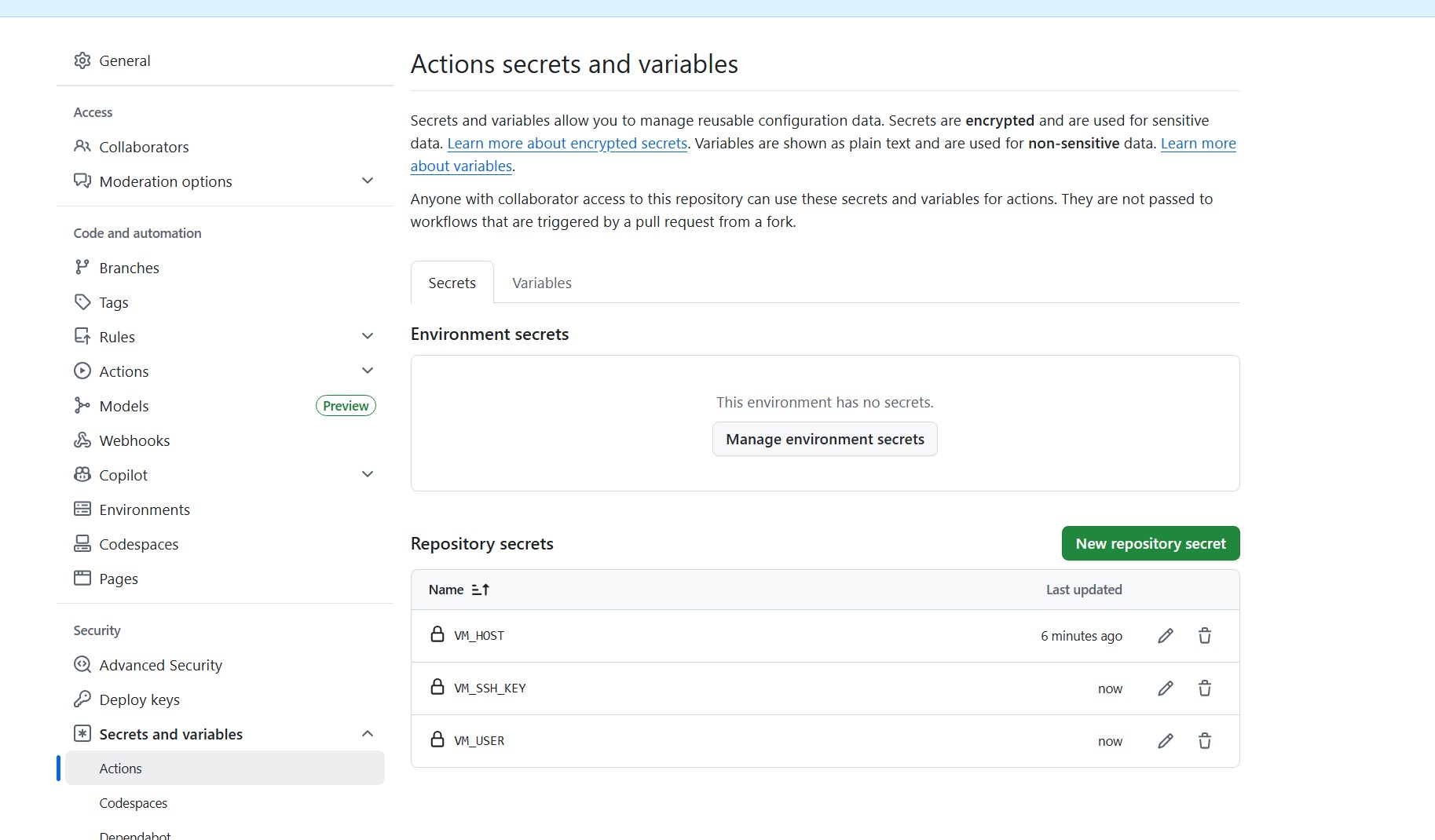The image size is (1435, 840).
Task: Click the pencil edit icon for VM_HOST
Action: [x=1166, y=636]
